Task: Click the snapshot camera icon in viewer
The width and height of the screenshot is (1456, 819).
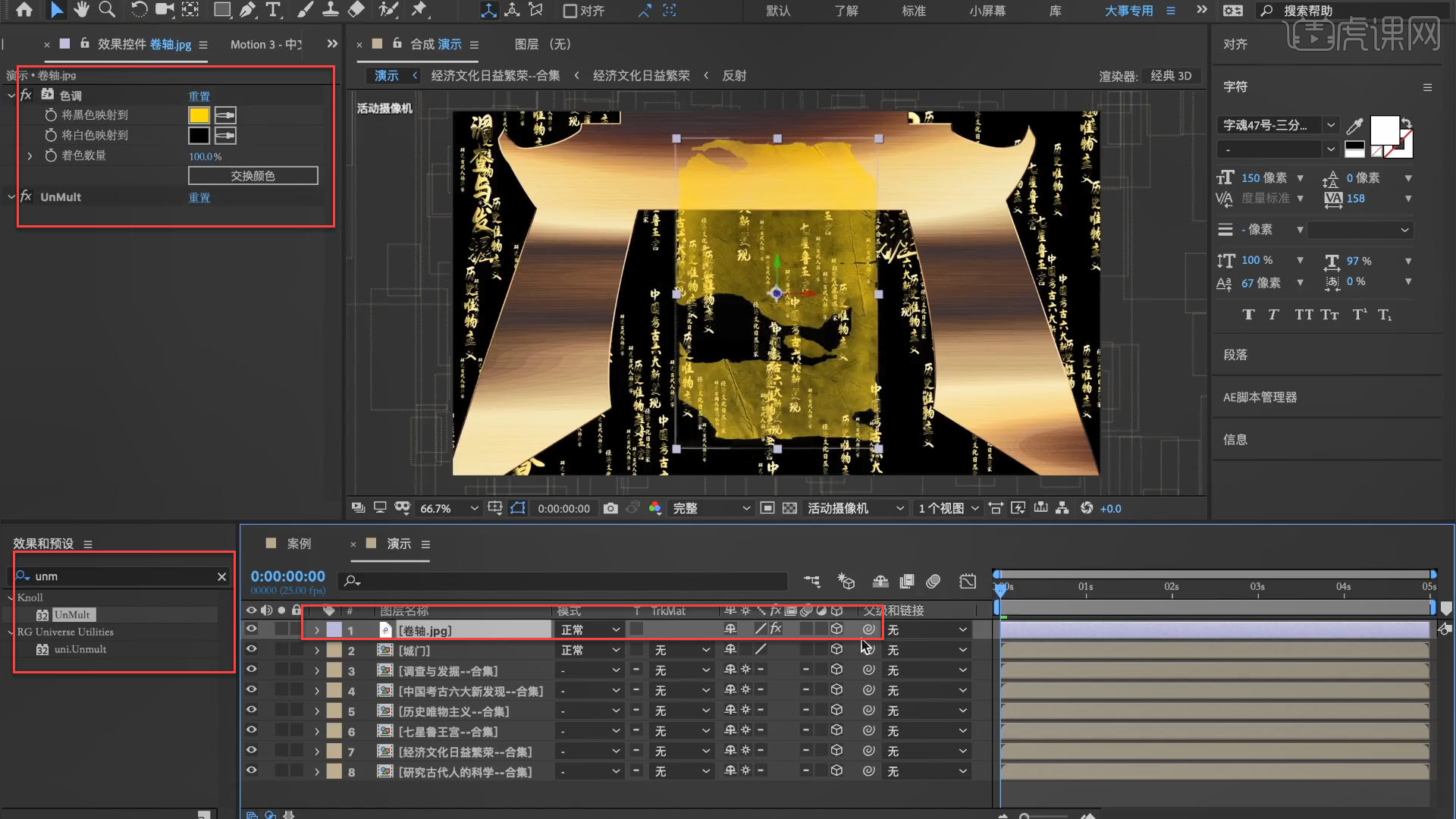Action: tap(610, 508)
